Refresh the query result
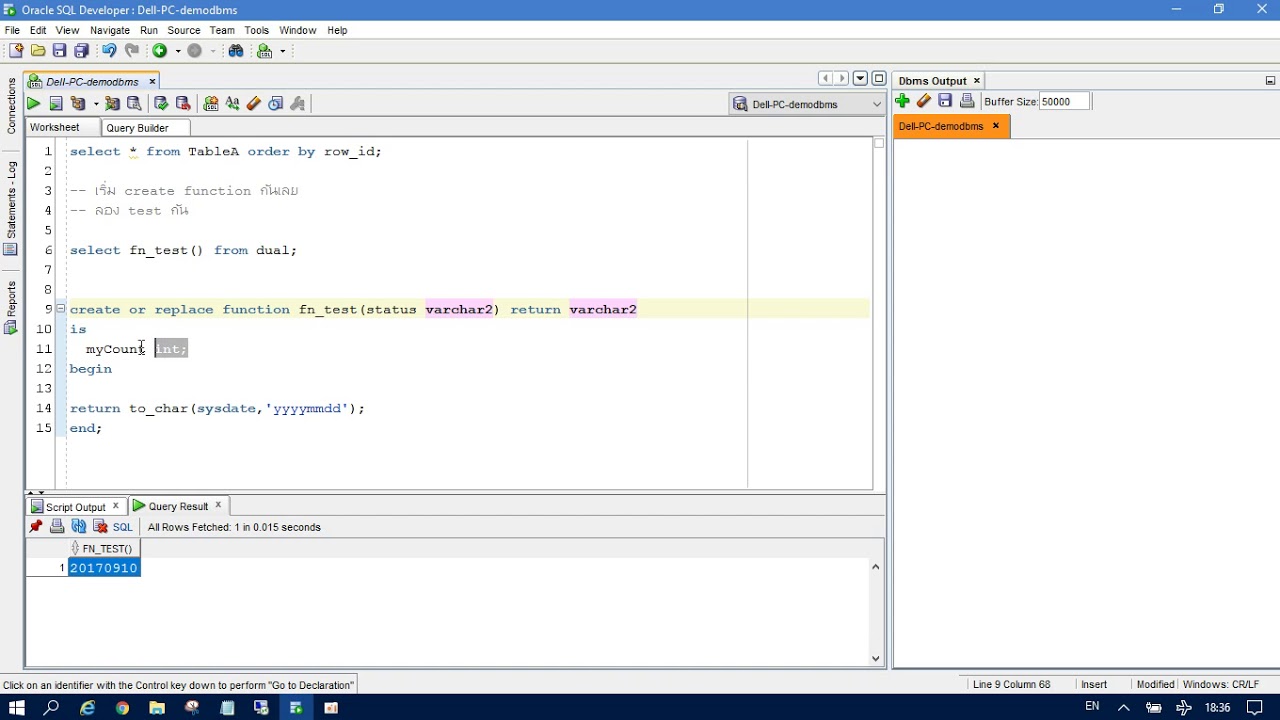Image resolution: width=1280 pixels, height=720 pixels. tap(78, 527)
